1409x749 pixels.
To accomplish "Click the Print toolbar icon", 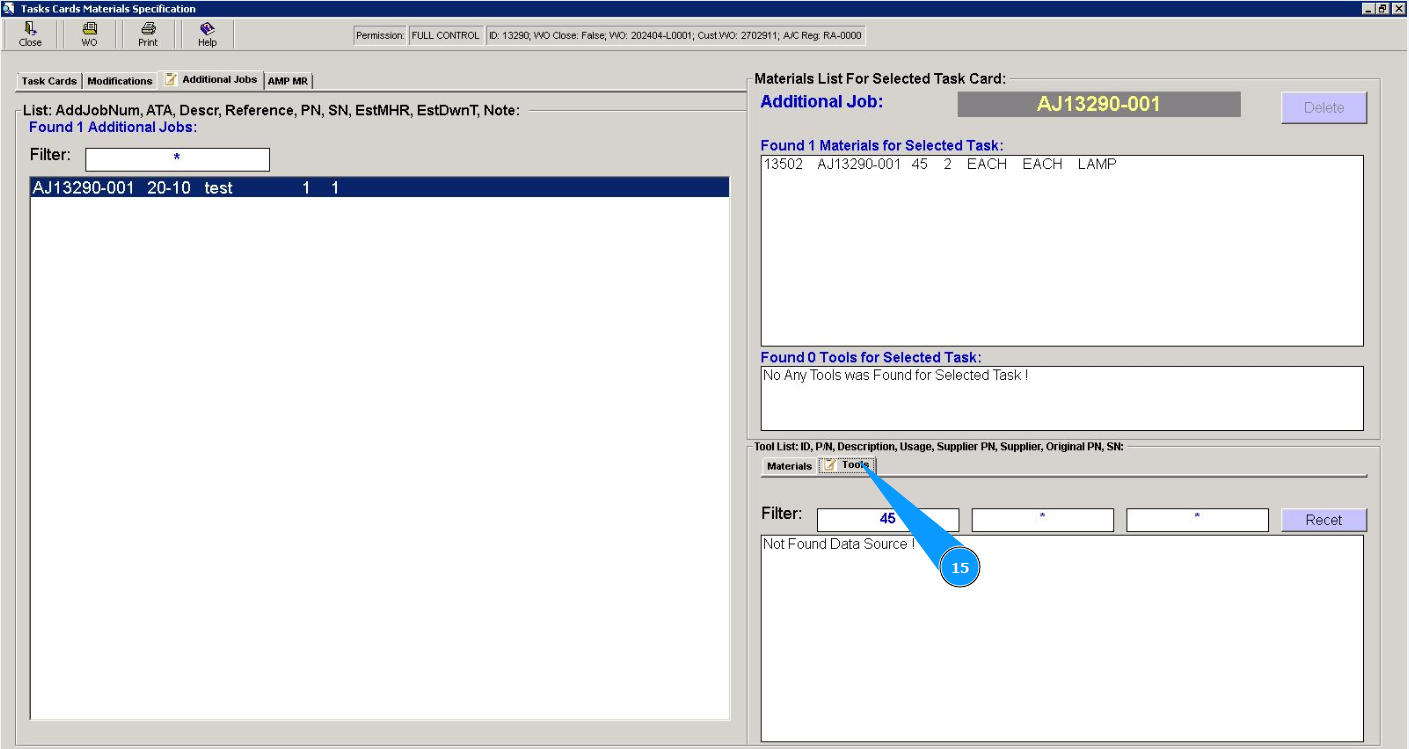I will pos(148,34).
